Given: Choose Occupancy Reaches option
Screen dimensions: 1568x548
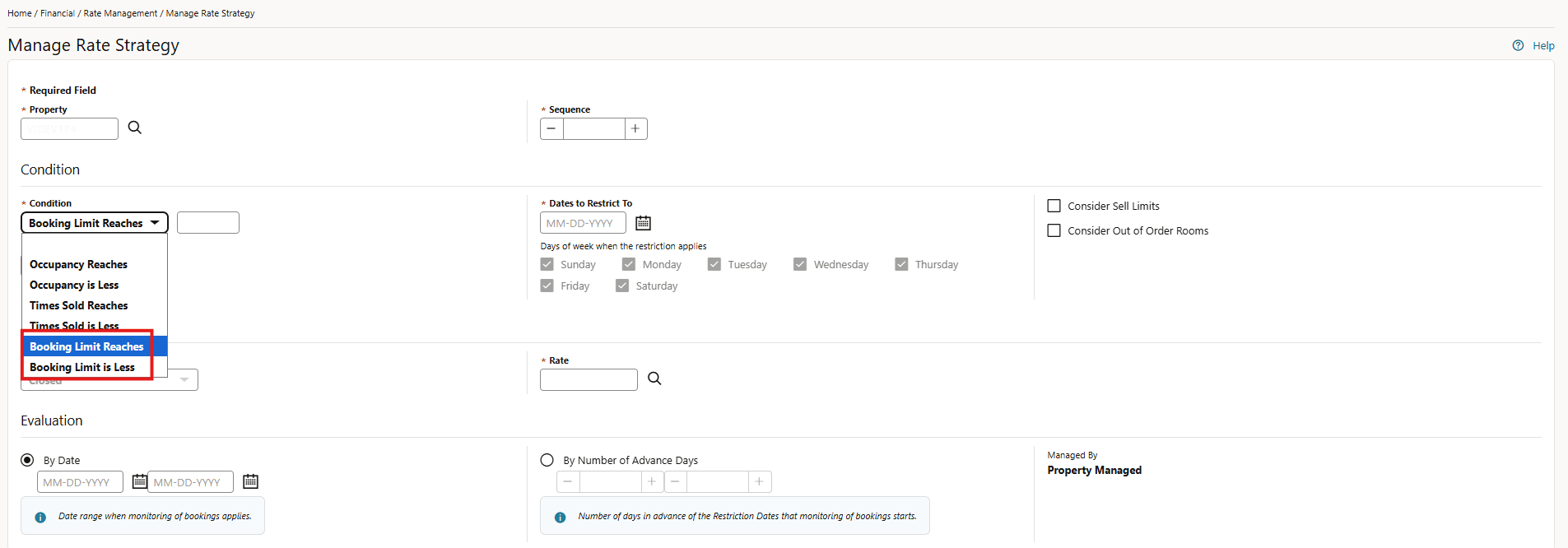Looking at the screenshot, I should (x=95, y=264).
